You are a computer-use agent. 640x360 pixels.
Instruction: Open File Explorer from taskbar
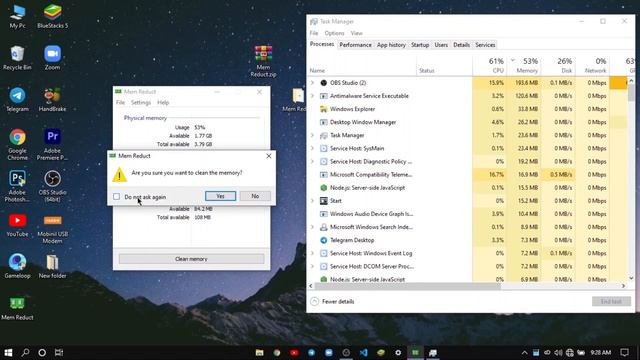tap(260, 352)
